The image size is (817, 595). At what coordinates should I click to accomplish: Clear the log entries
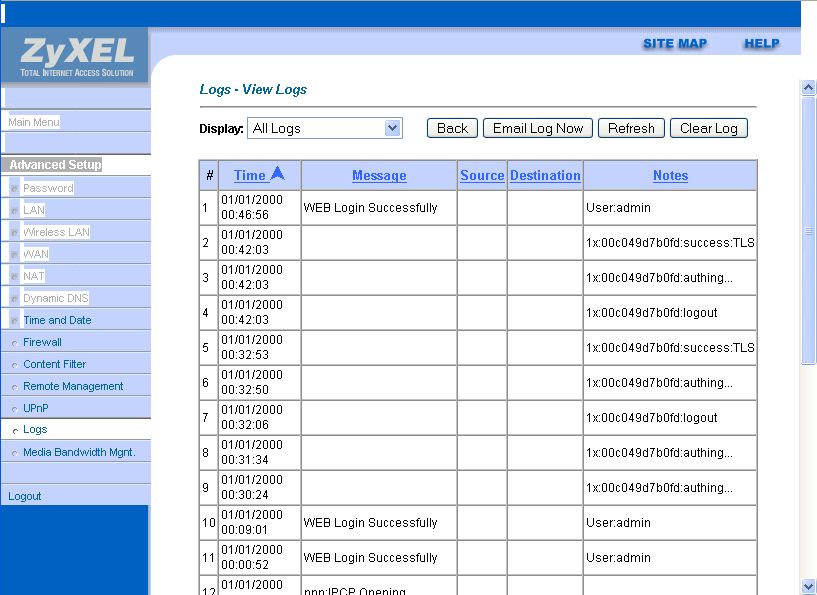[709, 128]
